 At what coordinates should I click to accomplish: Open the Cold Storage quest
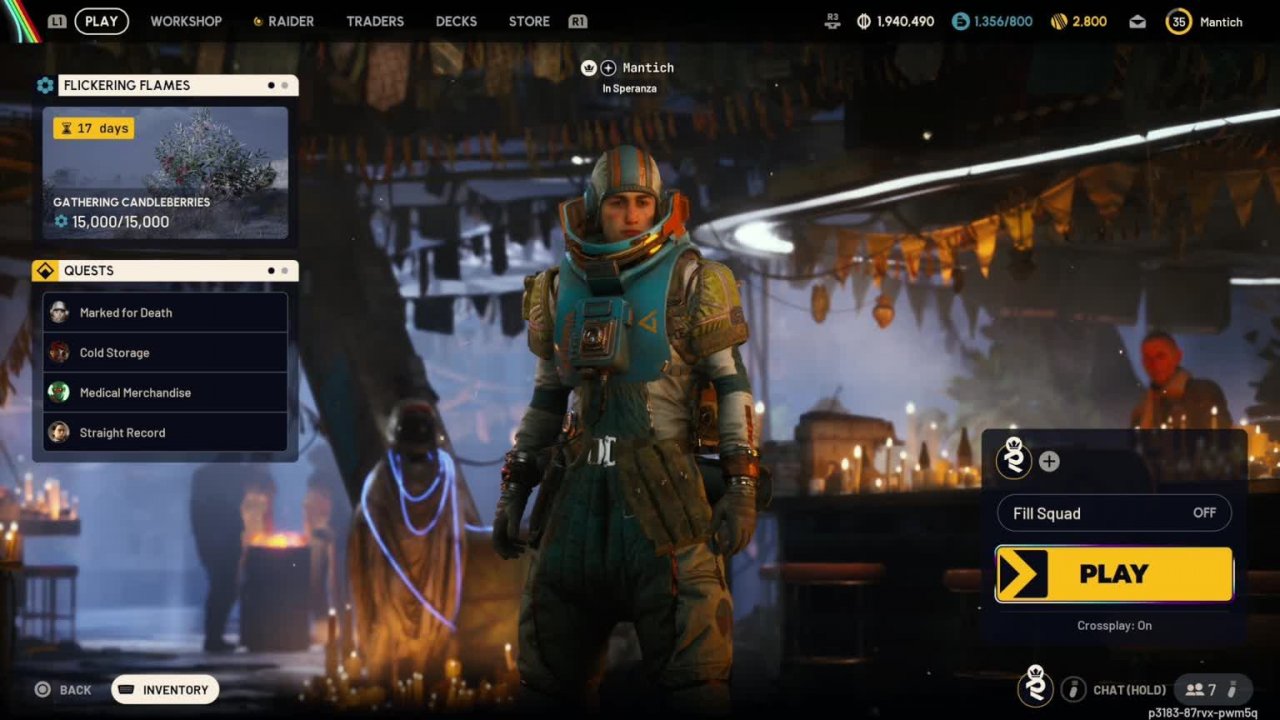coord(165,352)
